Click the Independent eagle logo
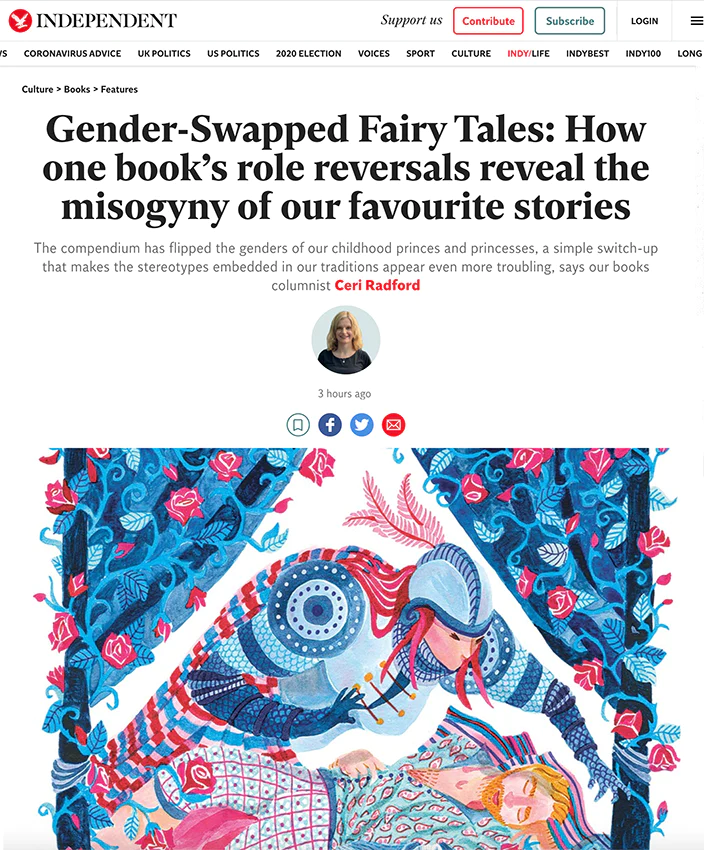704x850 pixels. coord(21,21)
